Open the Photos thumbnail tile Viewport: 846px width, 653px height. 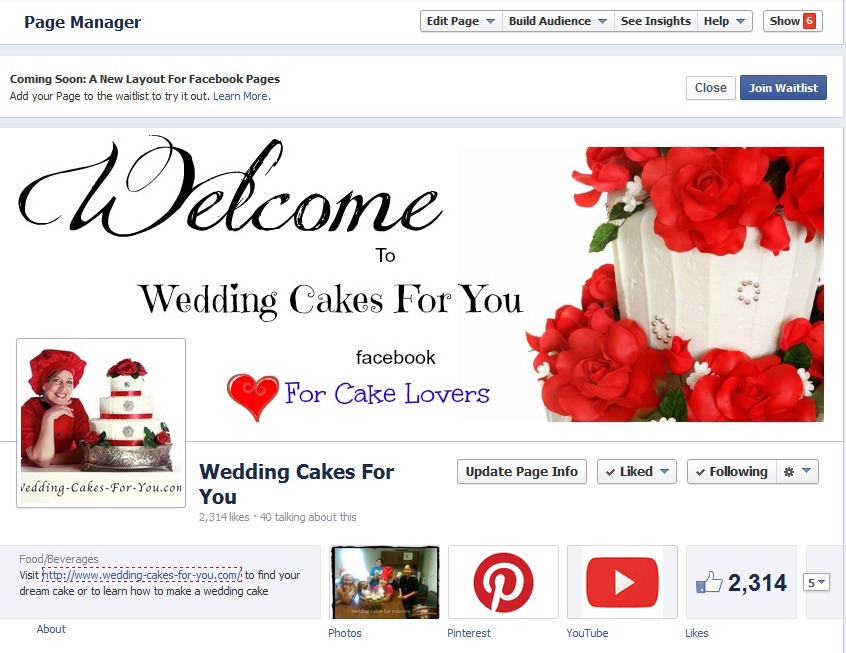pos(385,582)
